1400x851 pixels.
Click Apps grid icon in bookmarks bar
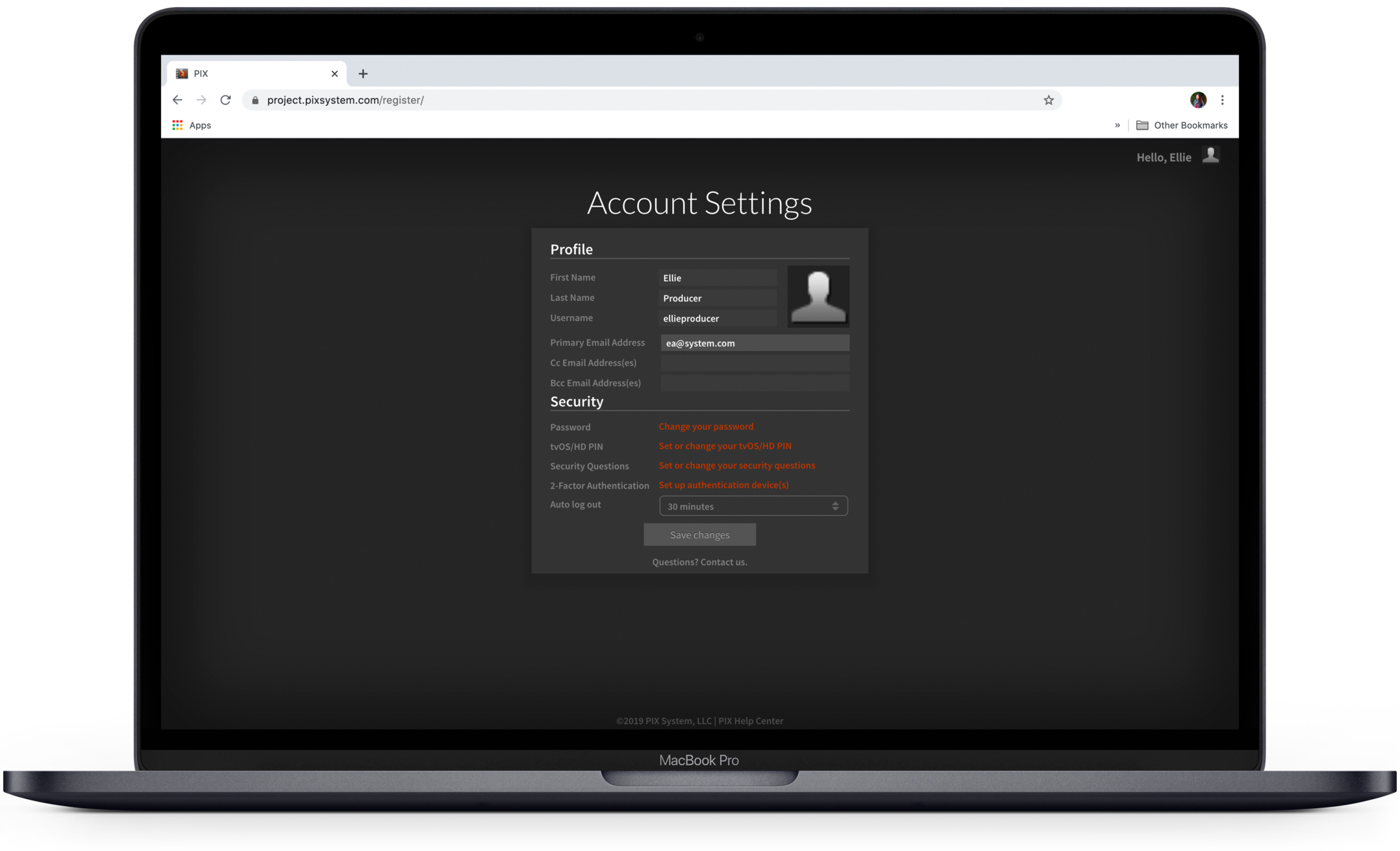tap(177, 125)
